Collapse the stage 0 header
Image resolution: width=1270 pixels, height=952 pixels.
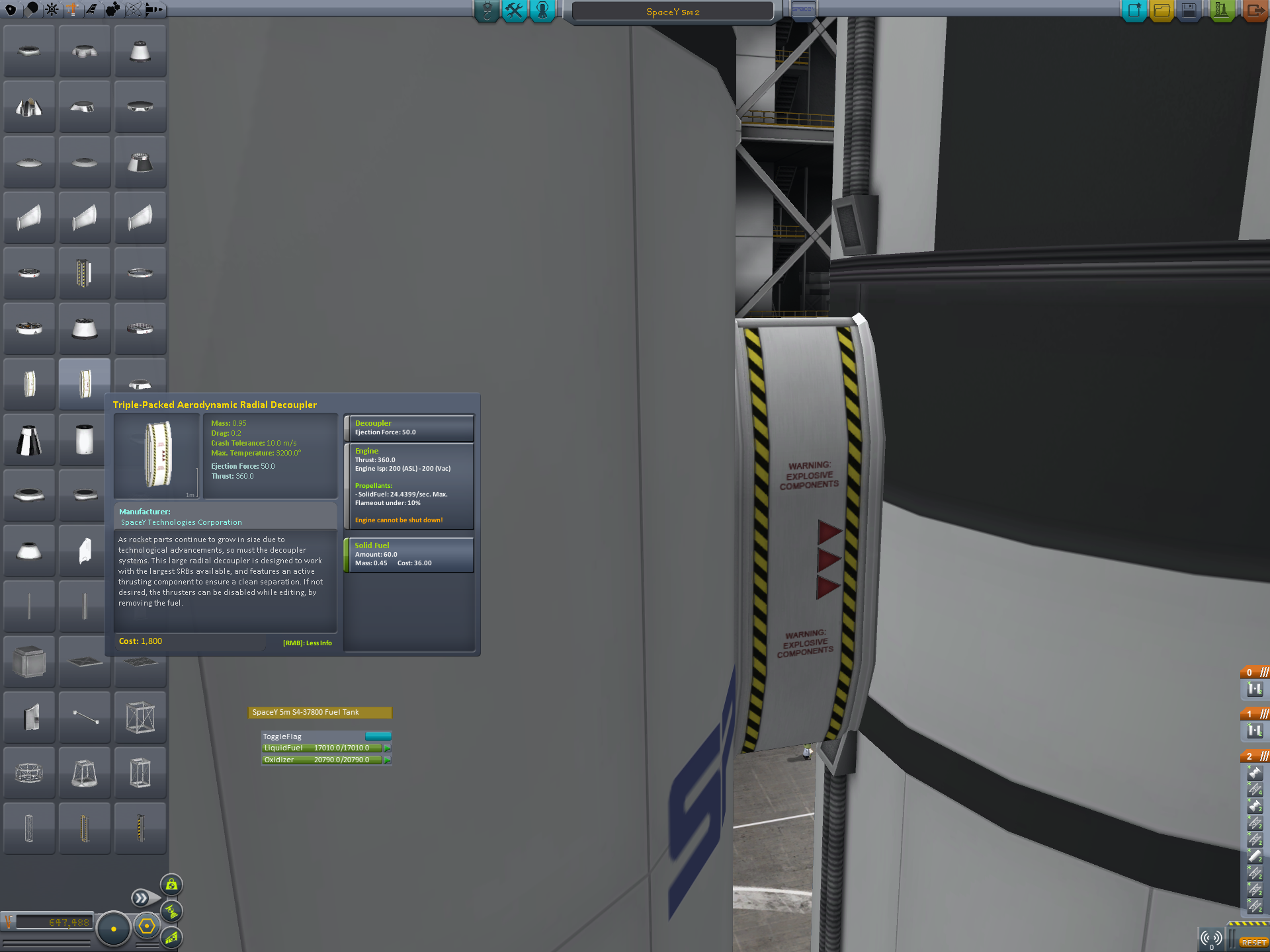point(1255,672)
